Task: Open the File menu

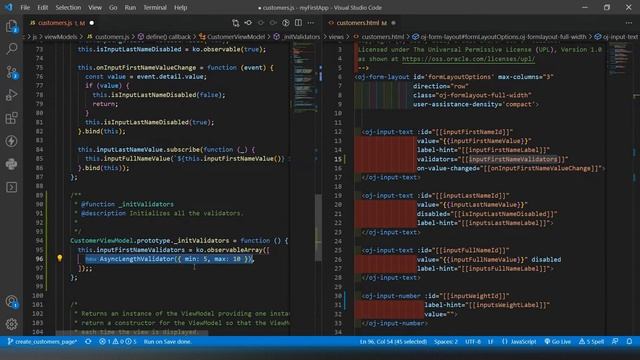Action: (x=25, y=7)
